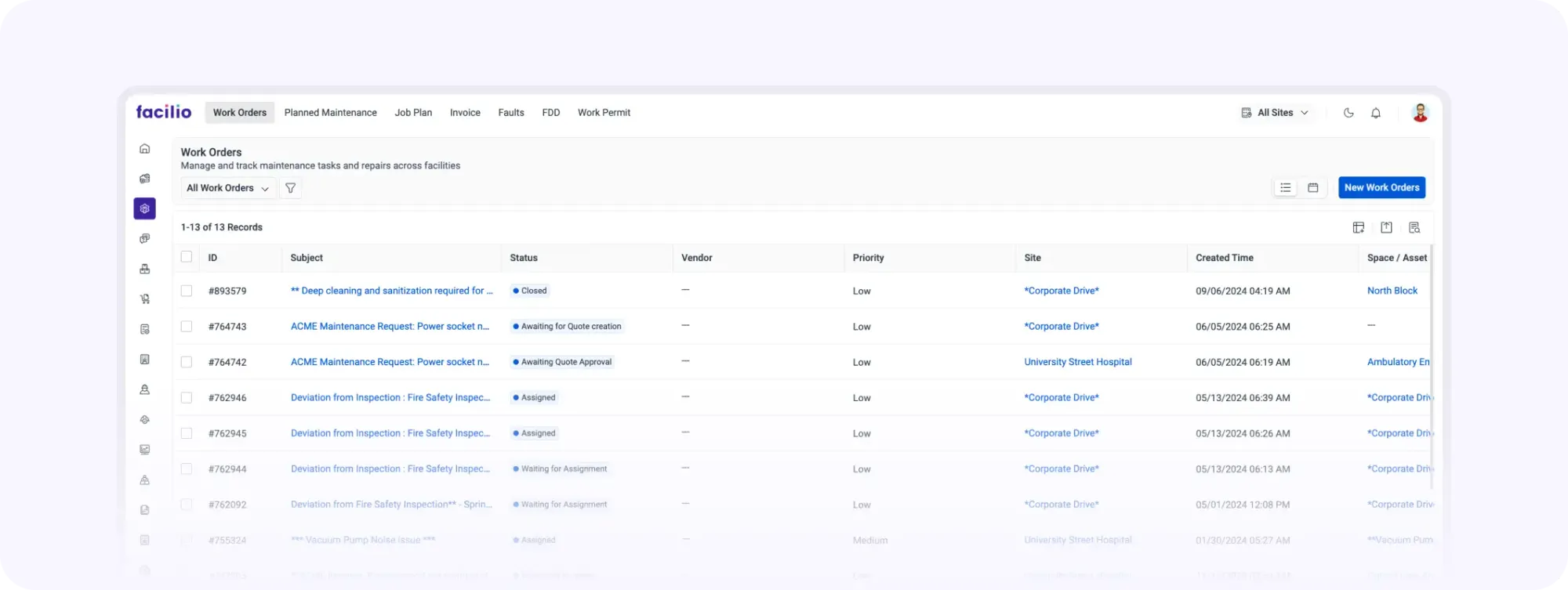Screen dimensions: 1568x590
Task: Click the export records icon
Action: (1386, 228)
